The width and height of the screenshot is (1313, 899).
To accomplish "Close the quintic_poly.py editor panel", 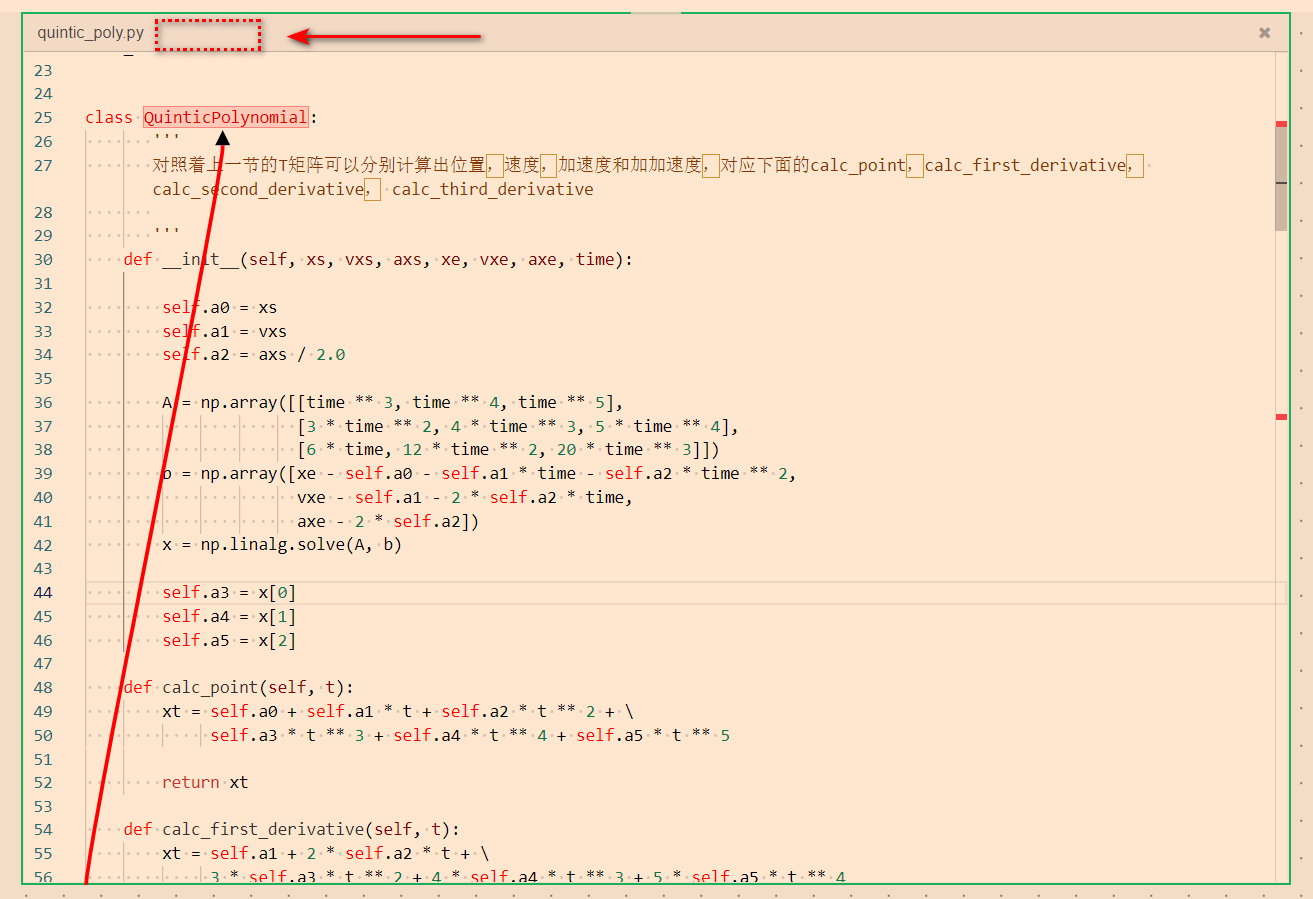I will point(1264,33).
